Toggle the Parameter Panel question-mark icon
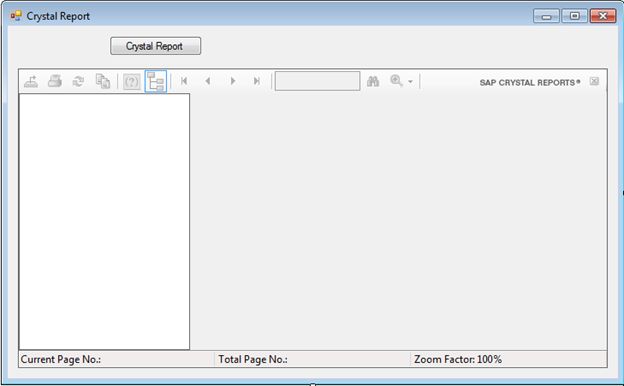Screen dimensions: 624x386 click(132, 82)
